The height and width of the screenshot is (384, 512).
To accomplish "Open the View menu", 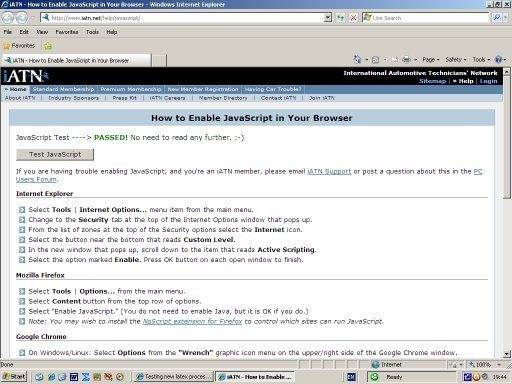I will 42,32.
